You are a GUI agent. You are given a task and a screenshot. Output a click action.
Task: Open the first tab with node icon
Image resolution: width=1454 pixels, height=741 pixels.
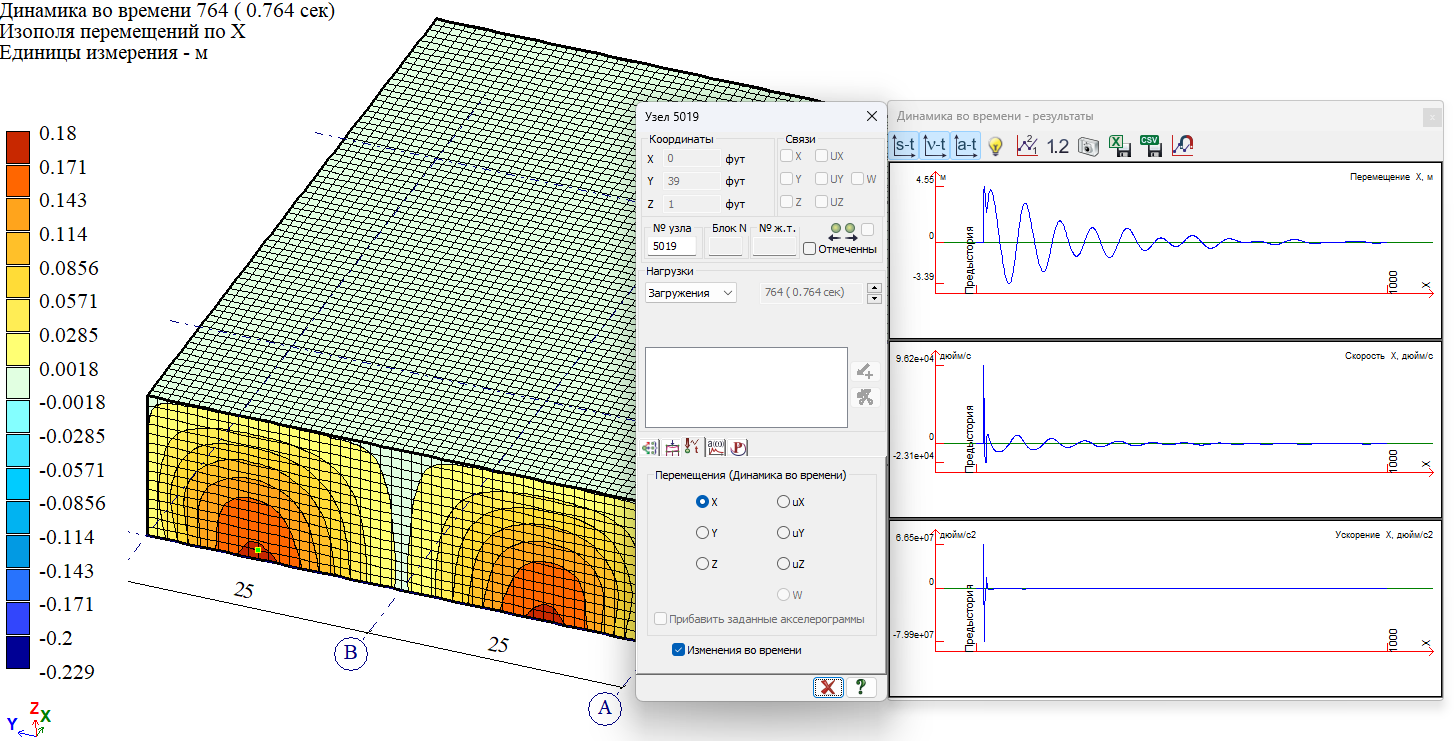click(x=652, y=447)
